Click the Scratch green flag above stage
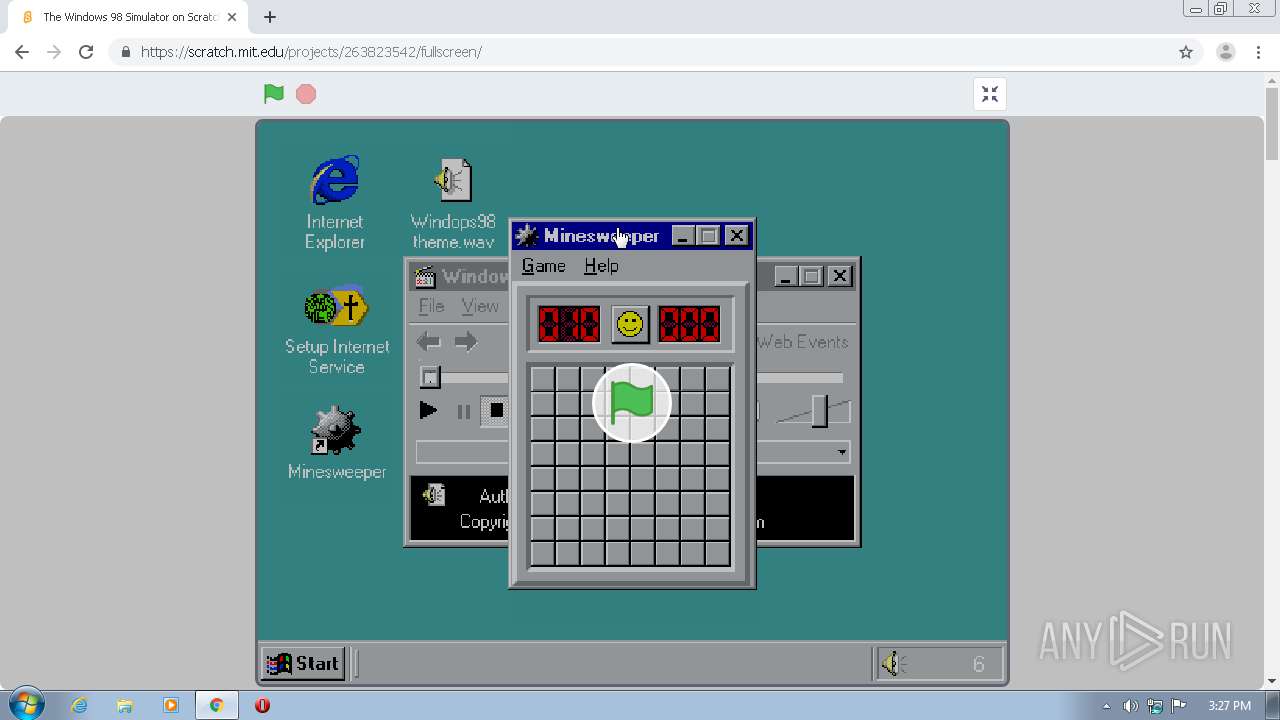The height and width of the screenshot is (720, 1280). coord(274,94)
